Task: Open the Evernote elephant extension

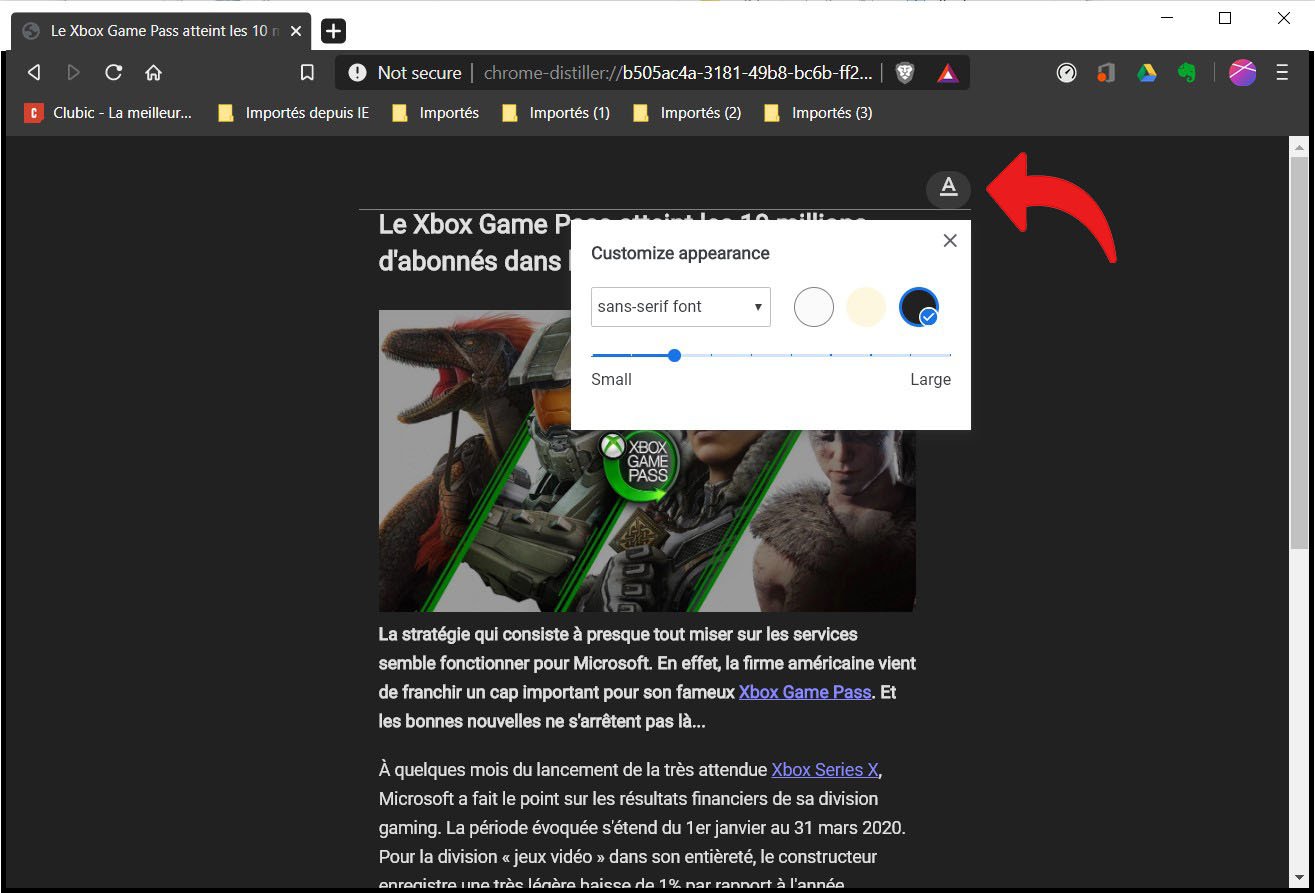Action: [1186, 72]
